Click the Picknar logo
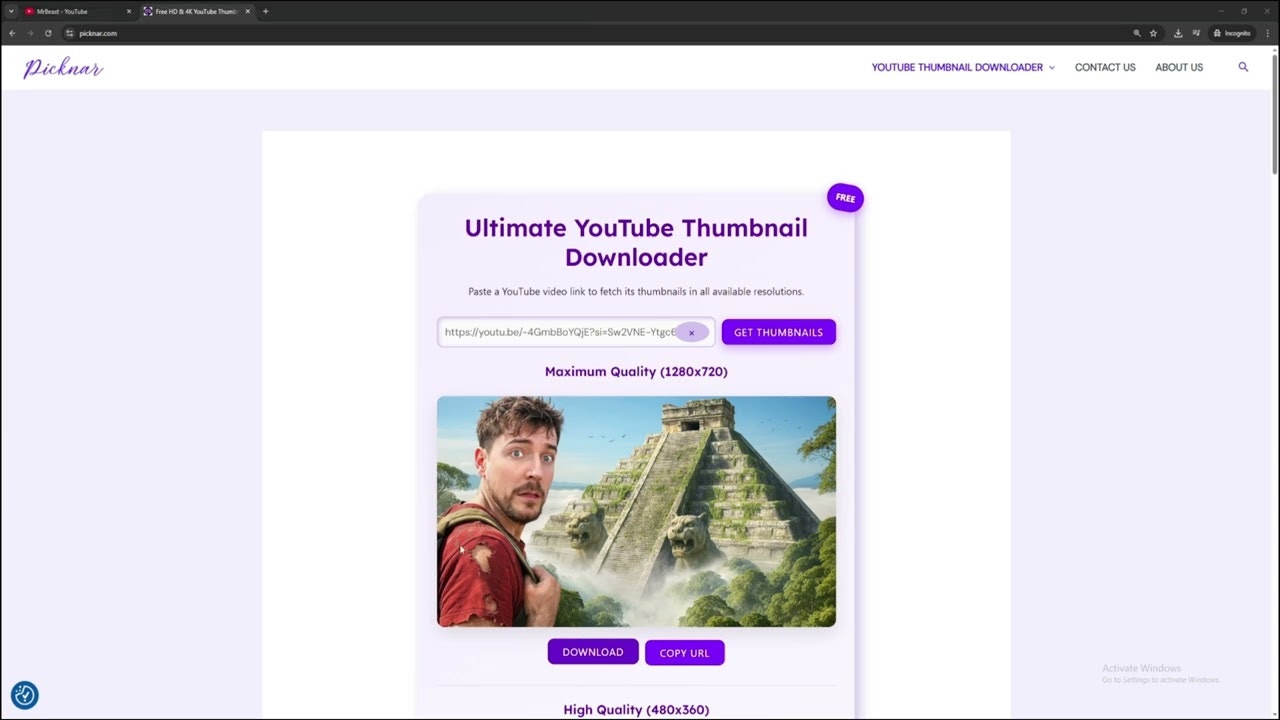 (63, 68)
